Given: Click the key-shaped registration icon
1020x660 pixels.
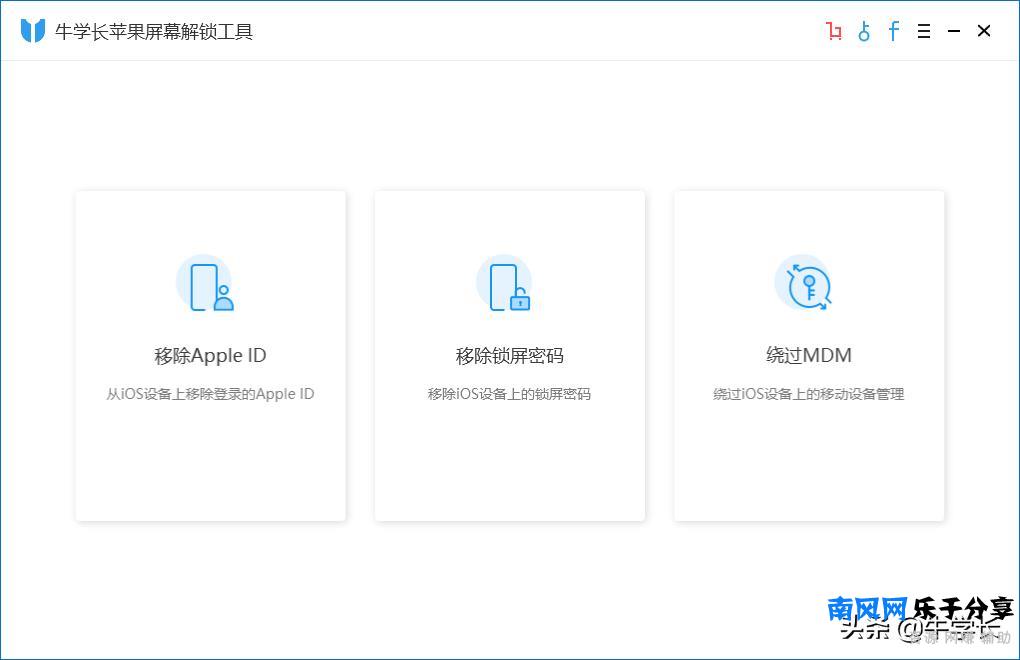Looking at the screenshot, I should pyautogui.click(x=863, y=31).
